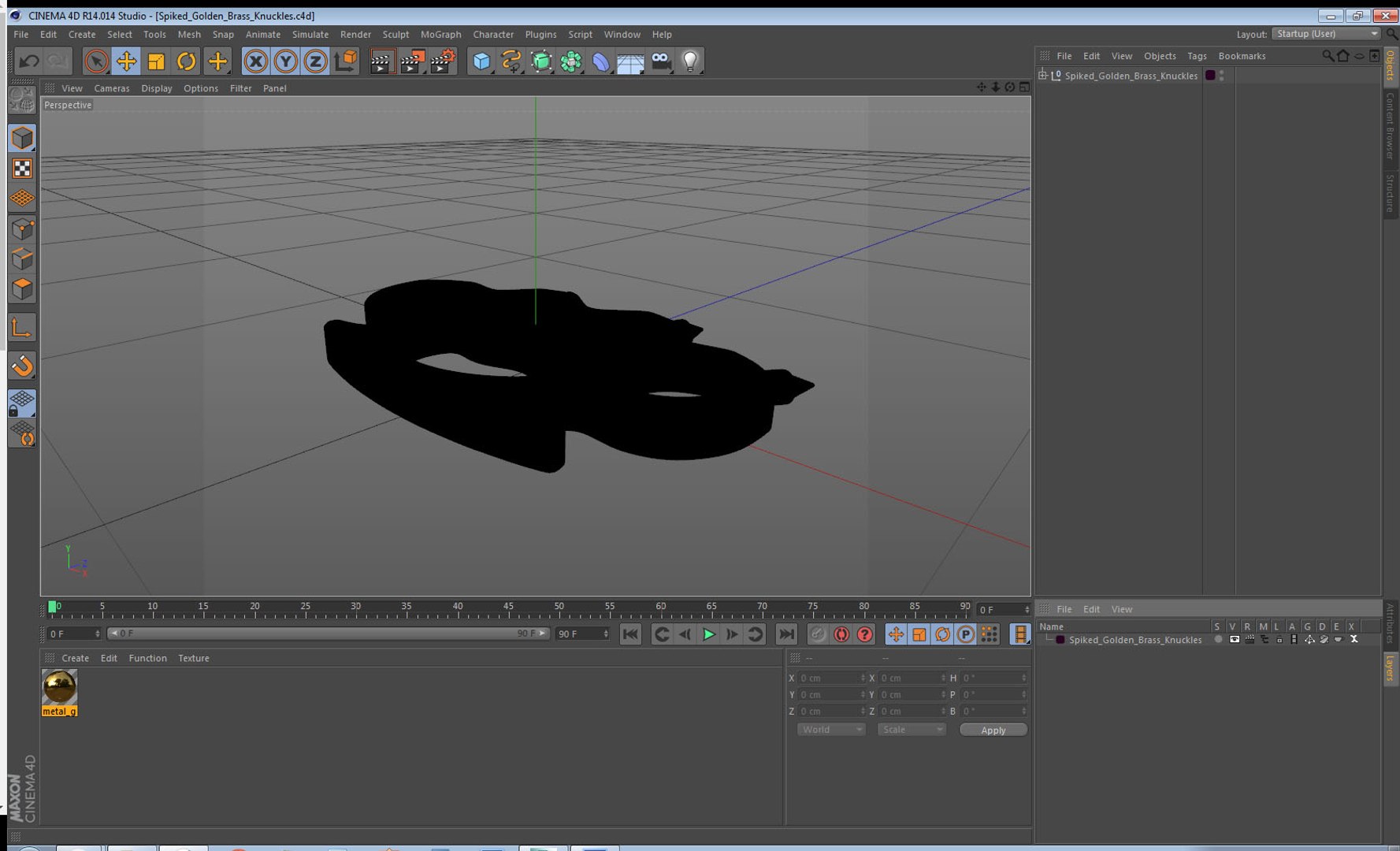Switch to Polygons mode

coord(22,288)
